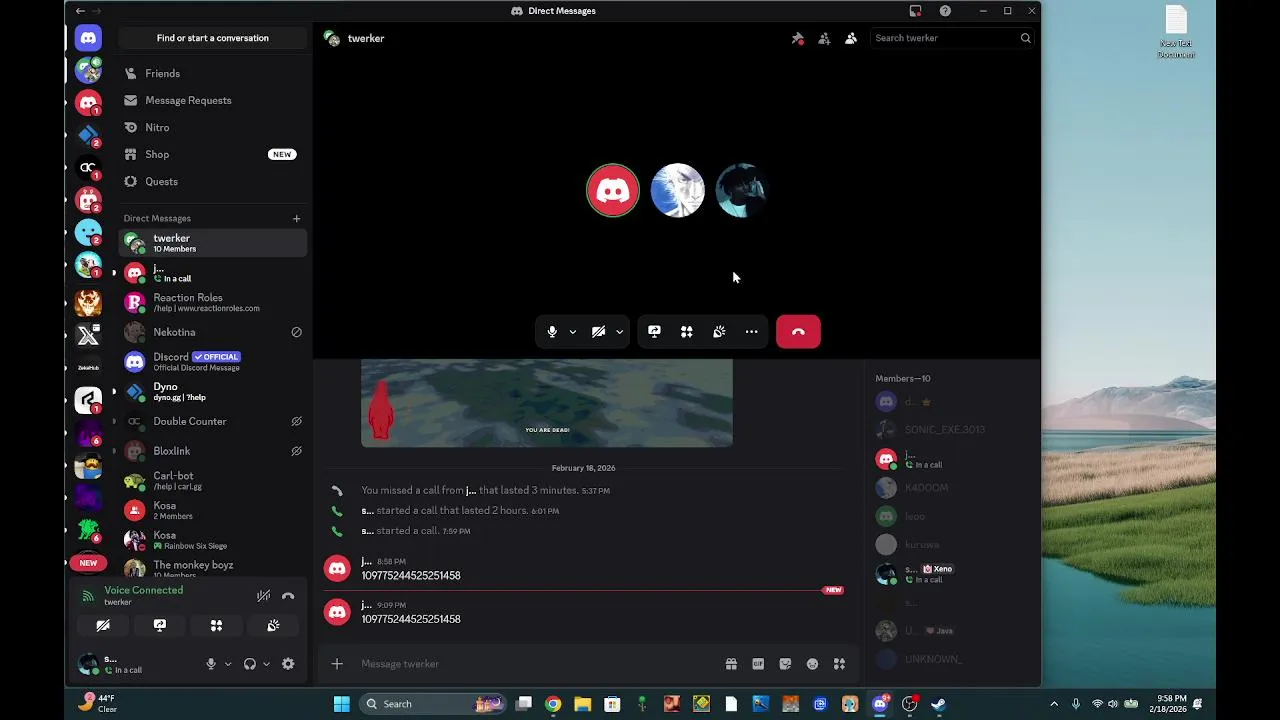Expand output device options in user panel
Screen dimensions: 1280x720
click(x=266, y=664)
